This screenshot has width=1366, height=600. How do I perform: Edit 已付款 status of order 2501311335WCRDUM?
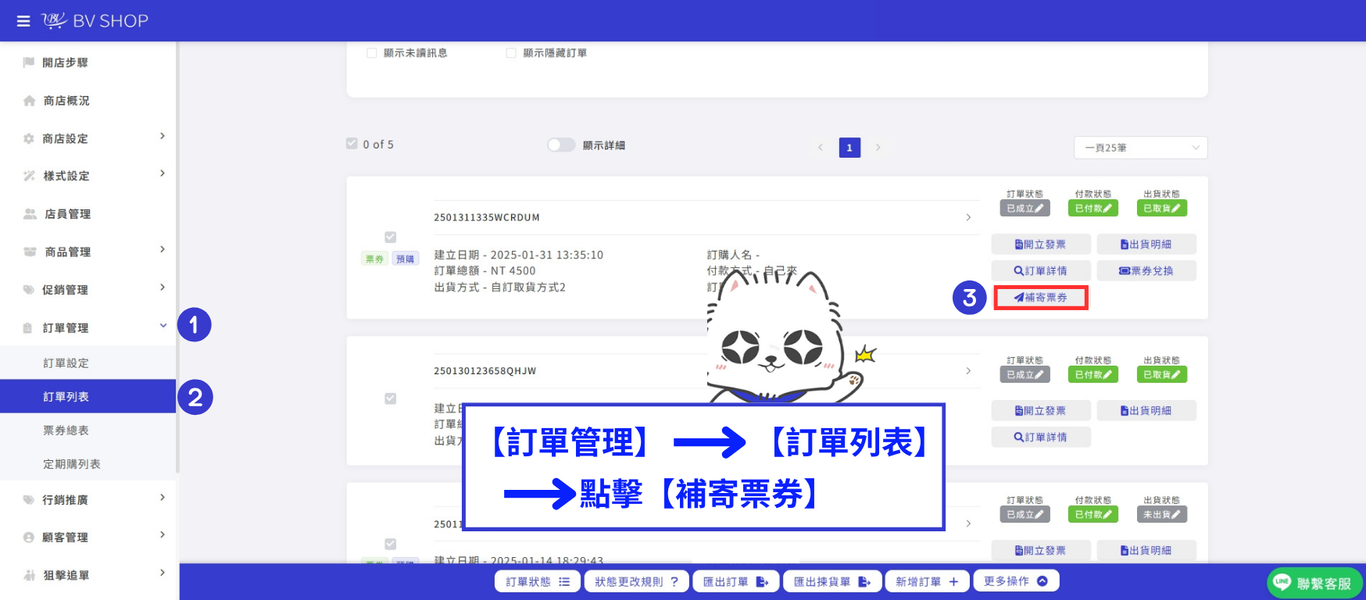(x=1093, y=208)
